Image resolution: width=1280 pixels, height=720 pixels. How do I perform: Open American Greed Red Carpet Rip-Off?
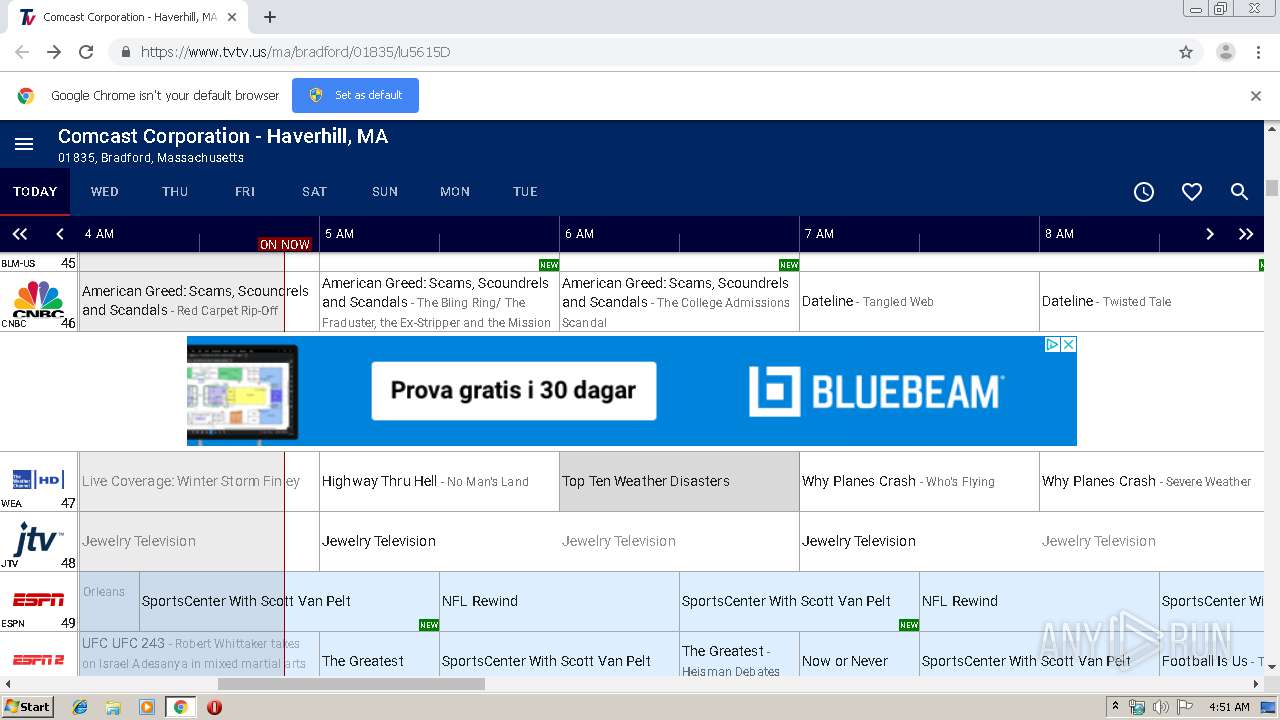pyautogui.click(x=199, y=301)
